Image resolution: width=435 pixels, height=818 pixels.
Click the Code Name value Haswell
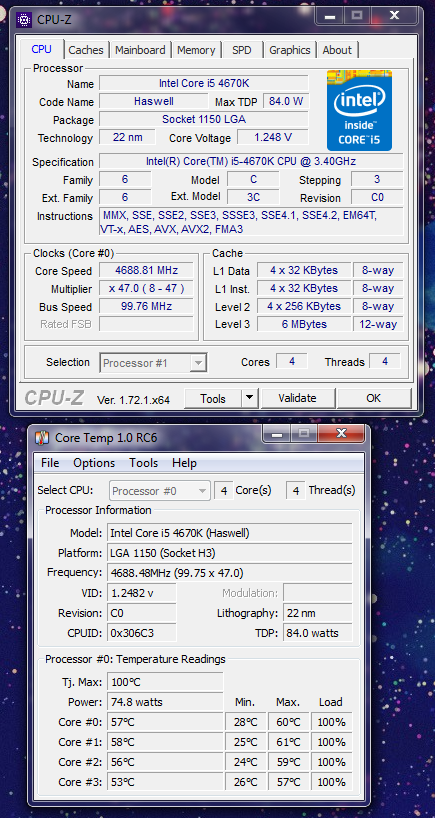153,101
